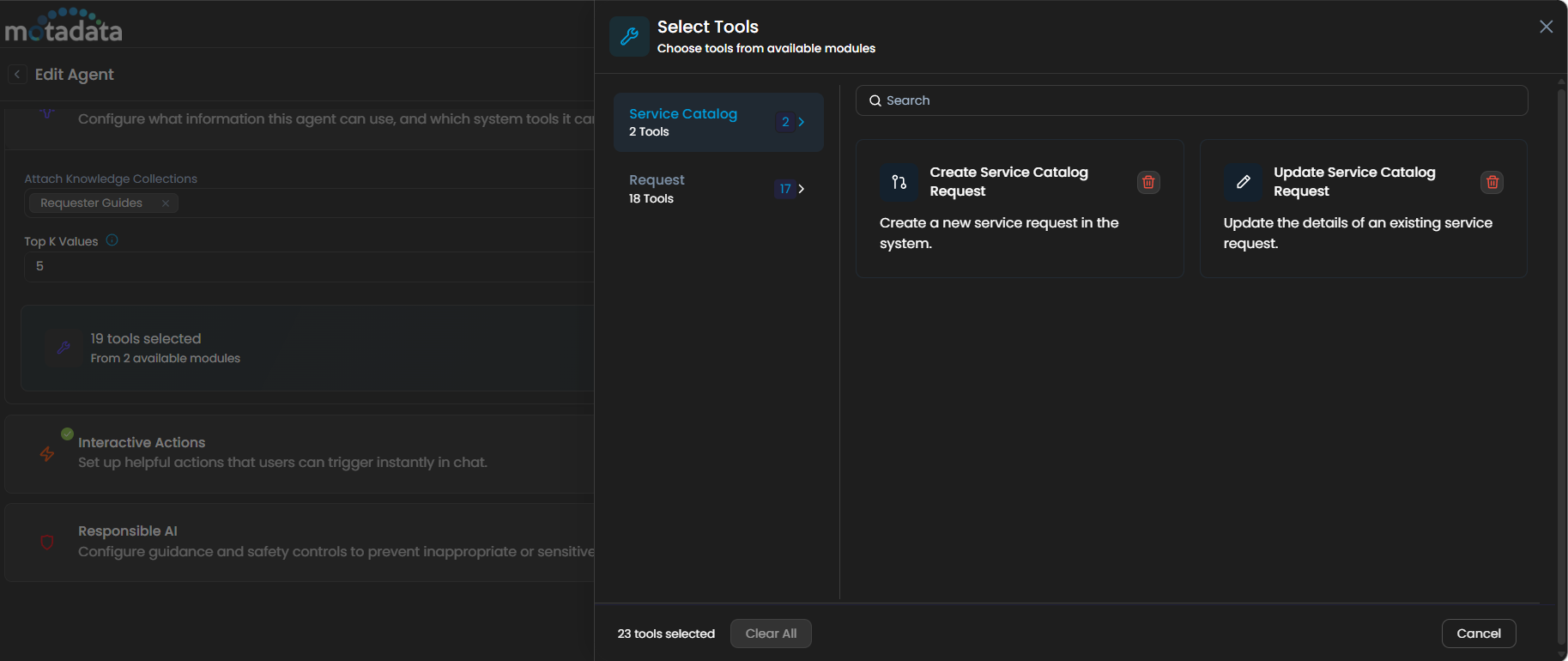Delete the Create Service Catalog Request tool
The height and width of the screenshot is (661, 1568).
coord(1148,182)
